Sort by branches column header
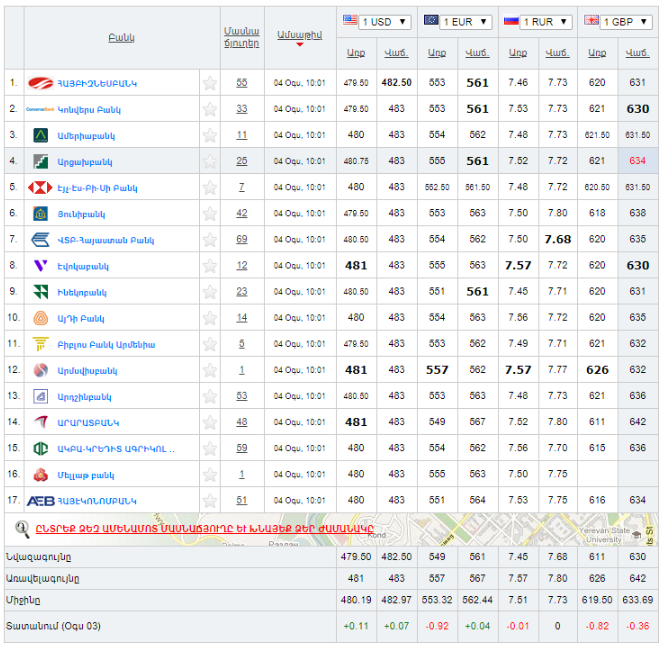The width and height of the screenshot is (662, 645). point(241,37)
